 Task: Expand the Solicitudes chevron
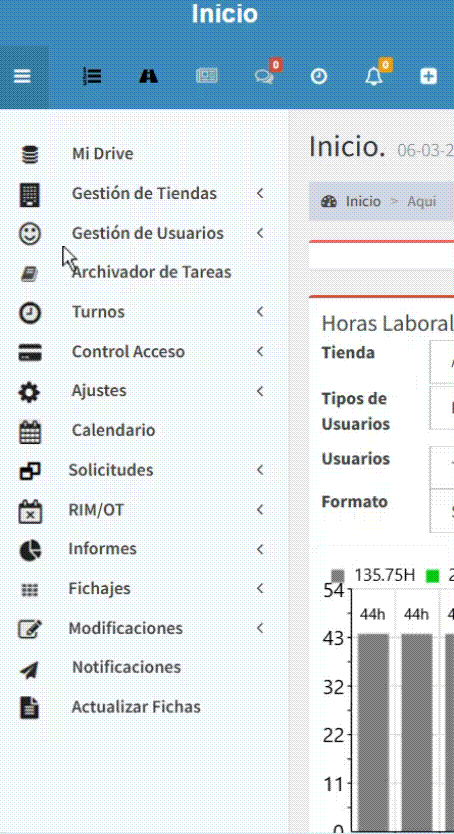pos(260,470)
